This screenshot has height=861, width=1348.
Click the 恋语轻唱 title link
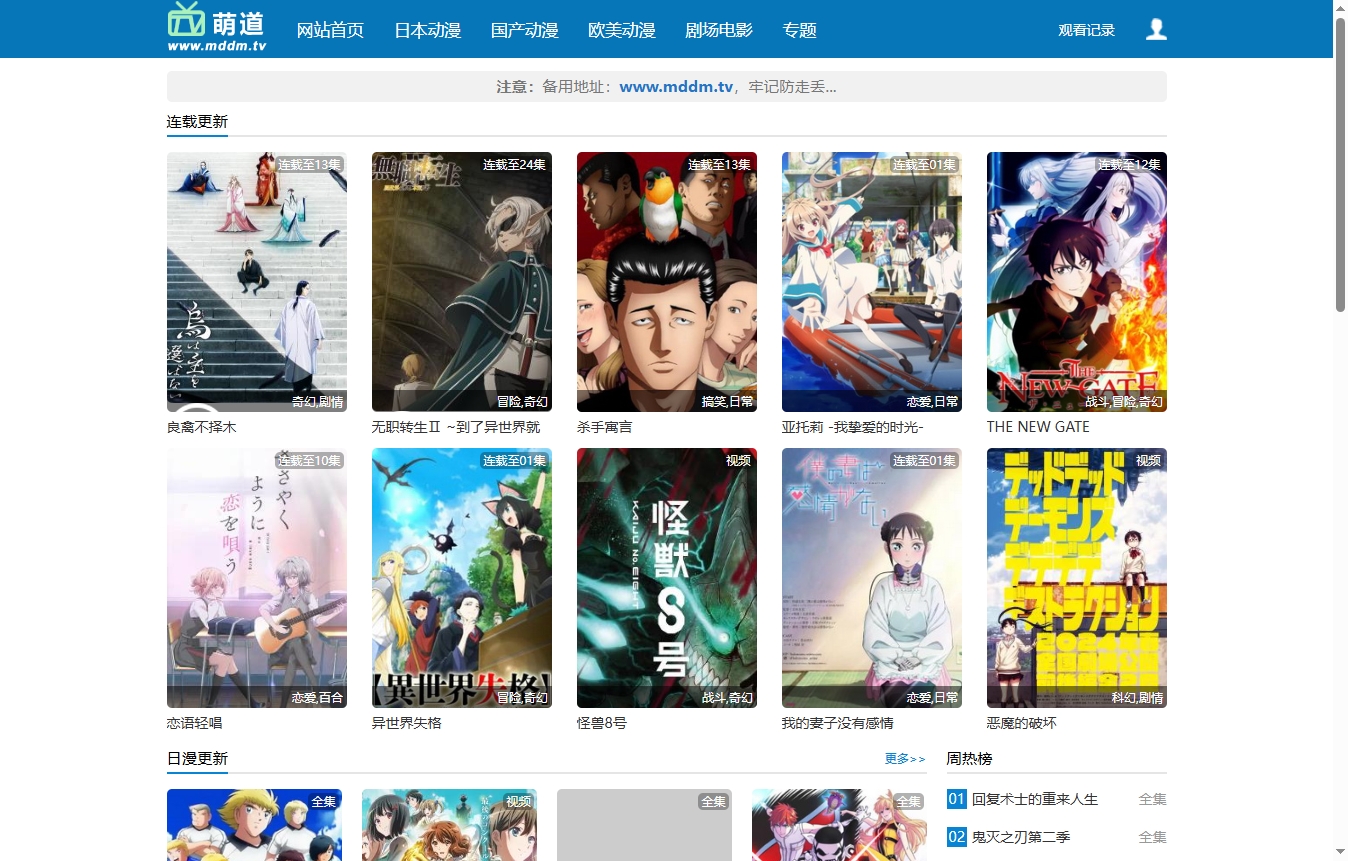coord(195,723)
